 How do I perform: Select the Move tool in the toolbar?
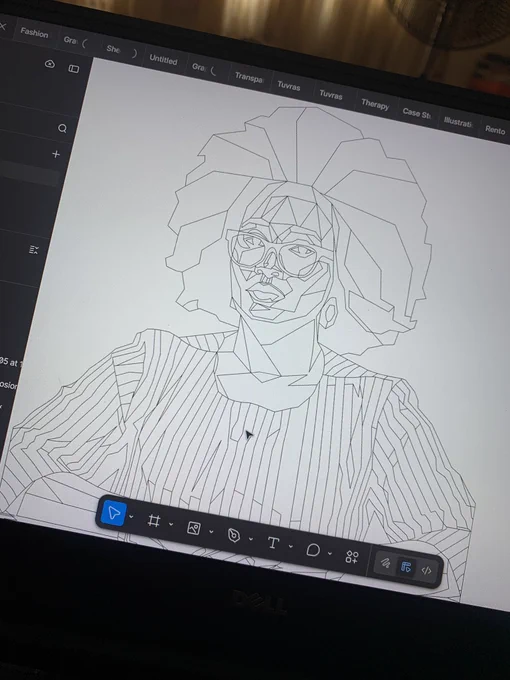click(x=114, y=513)
